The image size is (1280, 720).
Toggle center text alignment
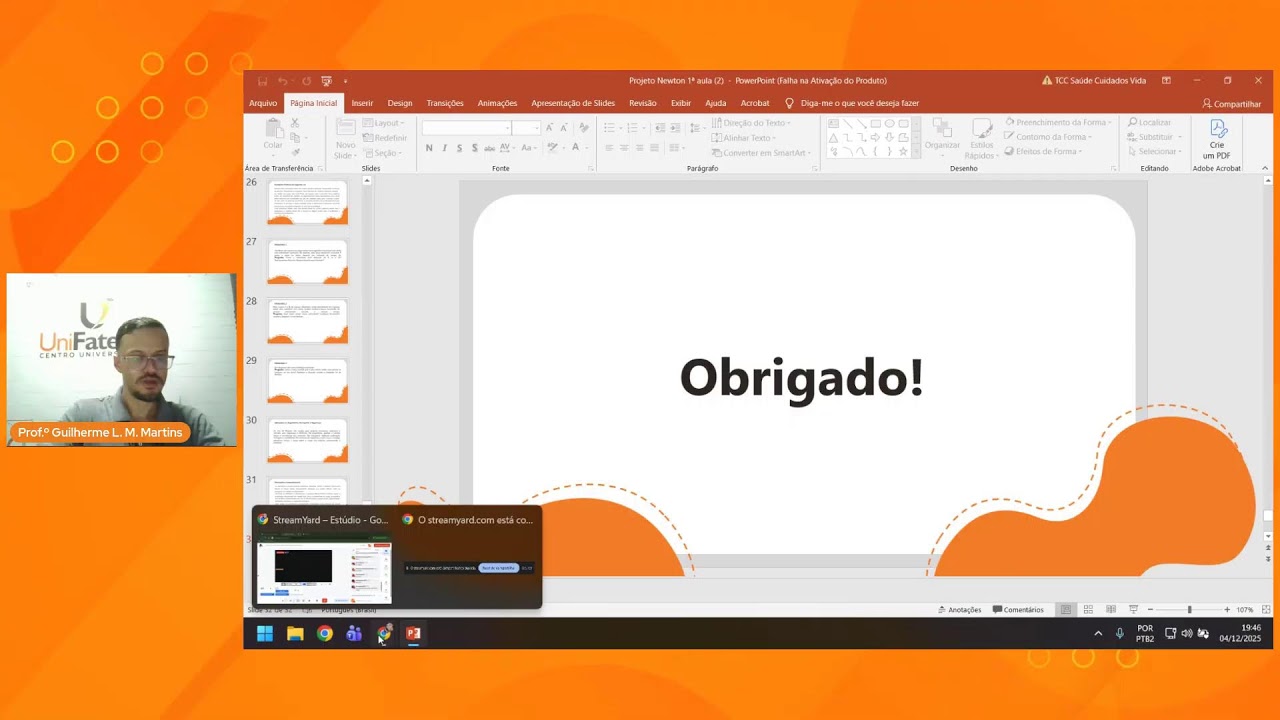click(x=624, y=148)
